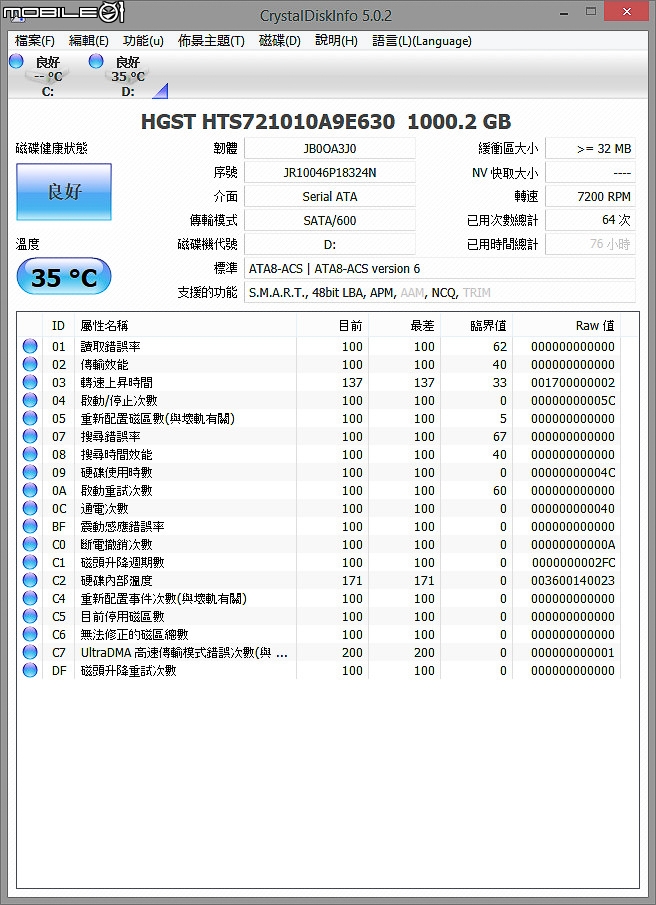This screenshot has width=656, height=905.
Task: Select the 傳輸效能 attribute name
Action: point(104,364)
